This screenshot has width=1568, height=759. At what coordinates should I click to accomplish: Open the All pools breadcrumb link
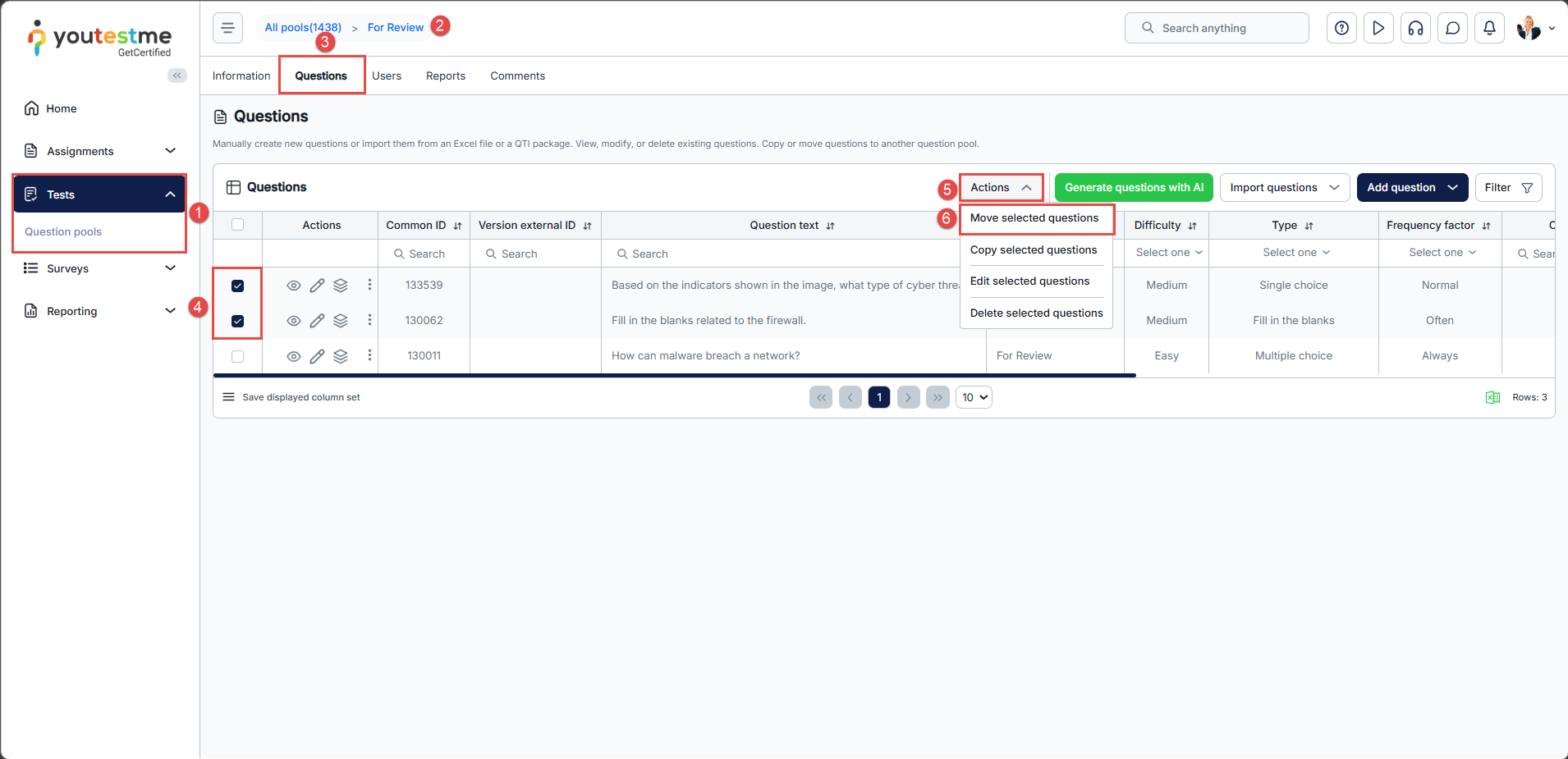pyautogui.click(x=303, y=27)
